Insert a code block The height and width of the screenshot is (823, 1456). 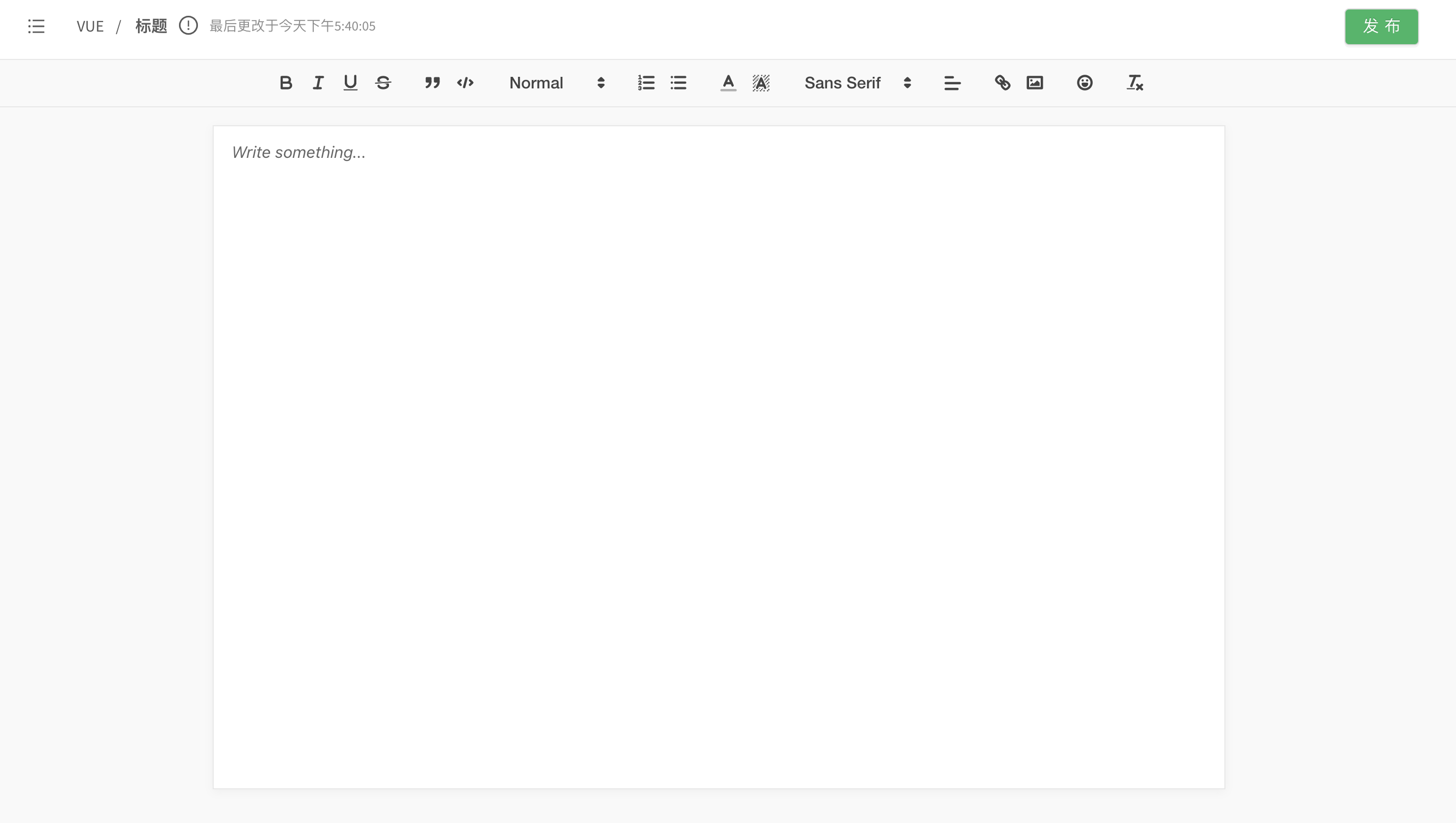pyautogui.click(x=465, y=83)
